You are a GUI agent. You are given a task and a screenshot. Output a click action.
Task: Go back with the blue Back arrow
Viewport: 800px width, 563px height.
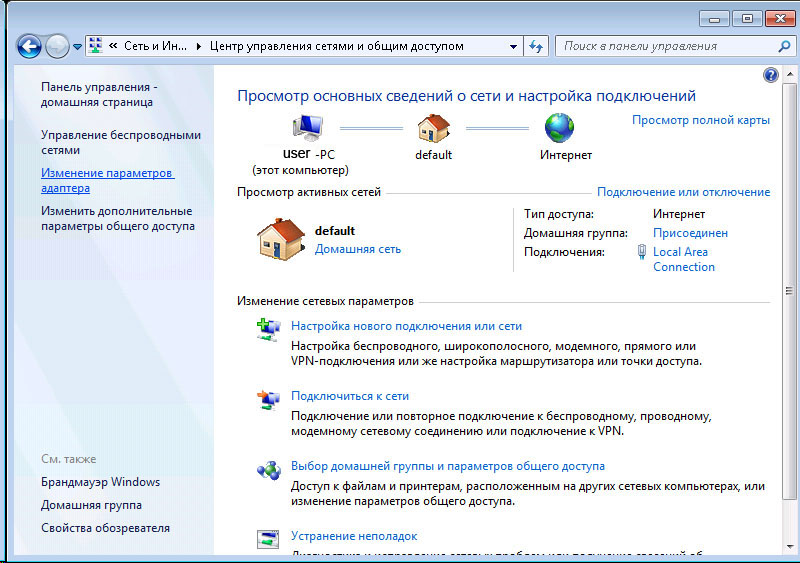(x=29, y=47)
